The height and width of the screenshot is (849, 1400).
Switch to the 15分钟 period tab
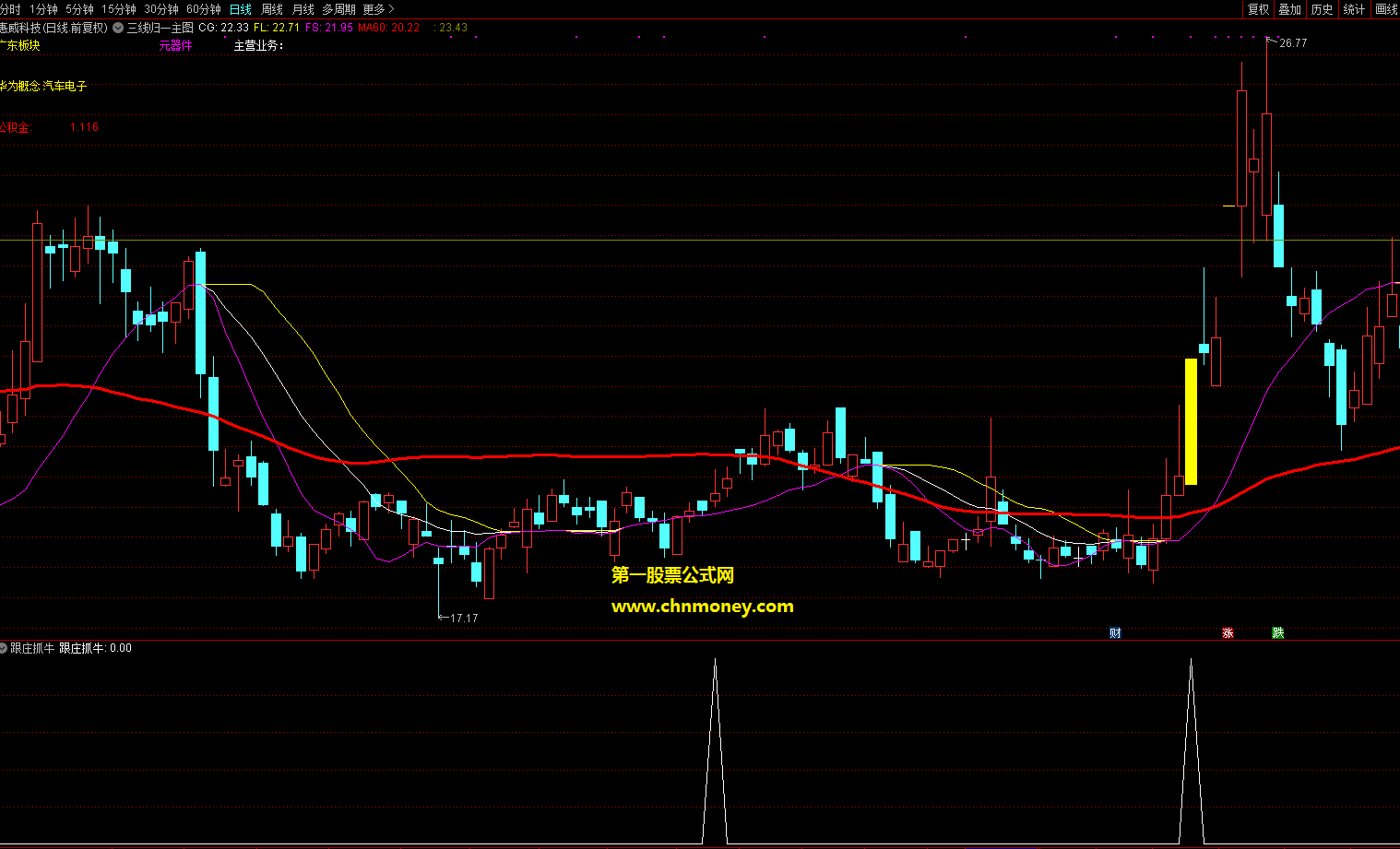119,9
